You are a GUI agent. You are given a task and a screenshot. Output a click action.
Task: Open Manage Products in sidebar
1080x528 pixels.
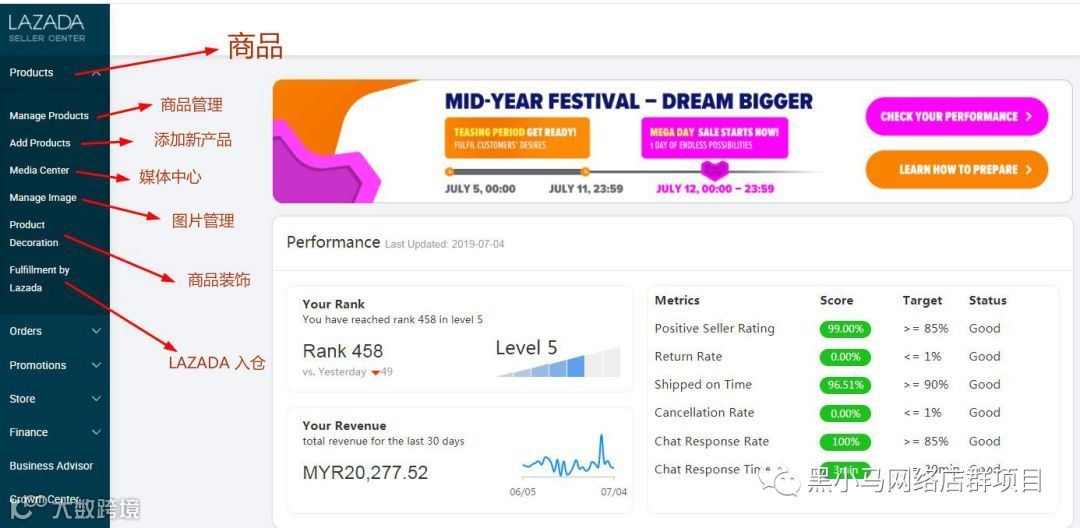(x=49, y=116)
